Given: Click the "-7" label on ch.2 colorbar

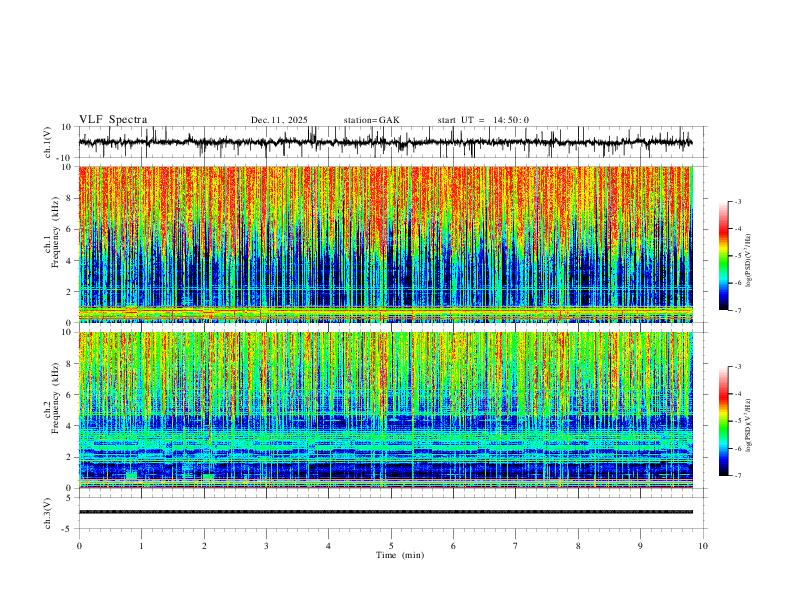Looking at the screenshot, I should pyautogui.click(x=738, y=476).
